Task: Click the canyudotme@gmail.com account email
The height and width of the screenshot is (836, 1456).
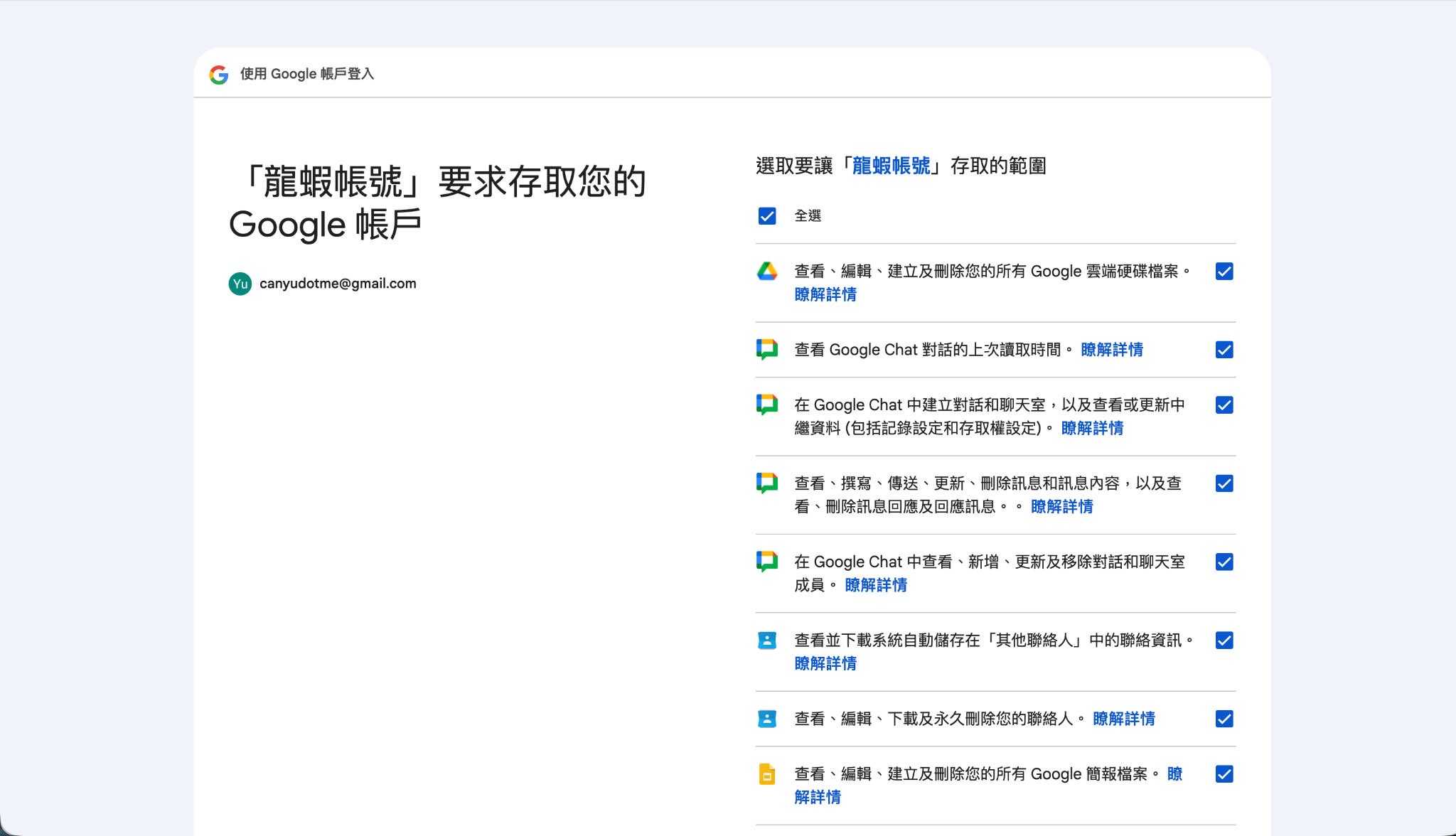Action: [x=338, y=284]
